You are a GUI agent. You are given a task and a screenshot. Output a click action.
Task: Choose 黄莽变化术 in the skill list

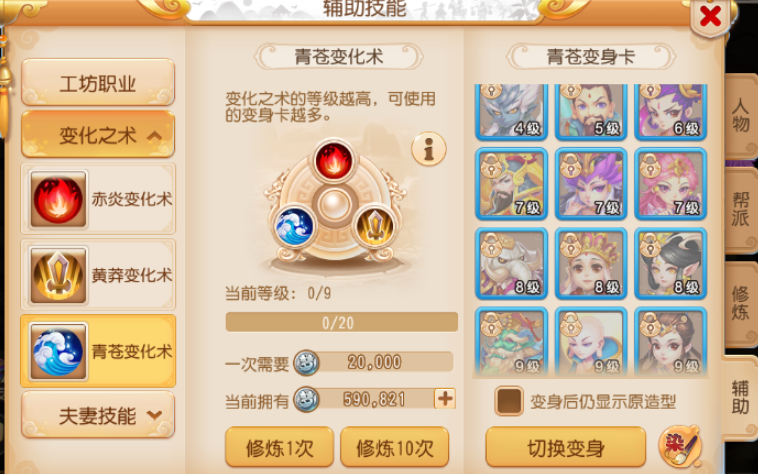click(98, 275)
